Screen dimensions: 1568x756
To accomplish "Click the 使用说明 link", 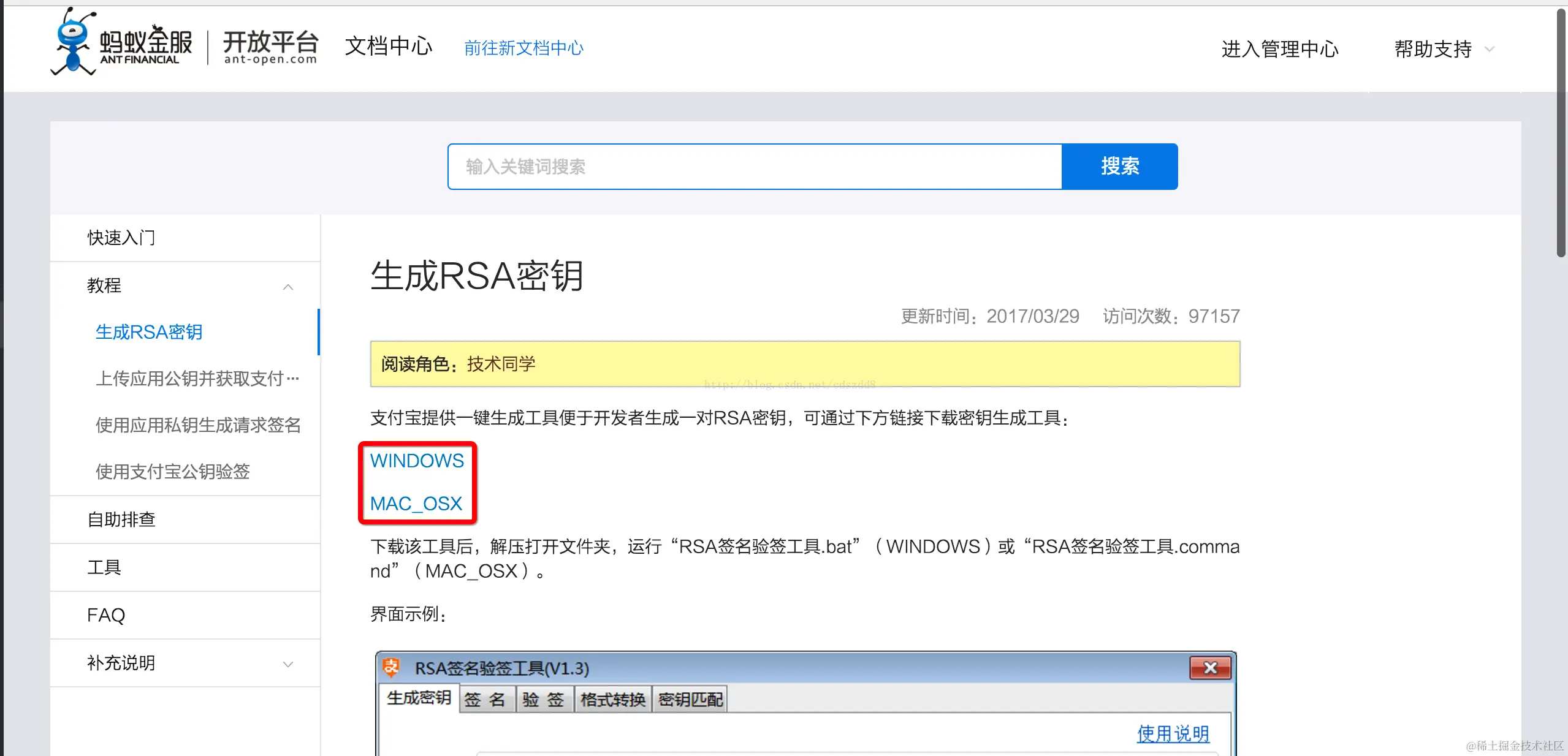I will coord(1173,733).
